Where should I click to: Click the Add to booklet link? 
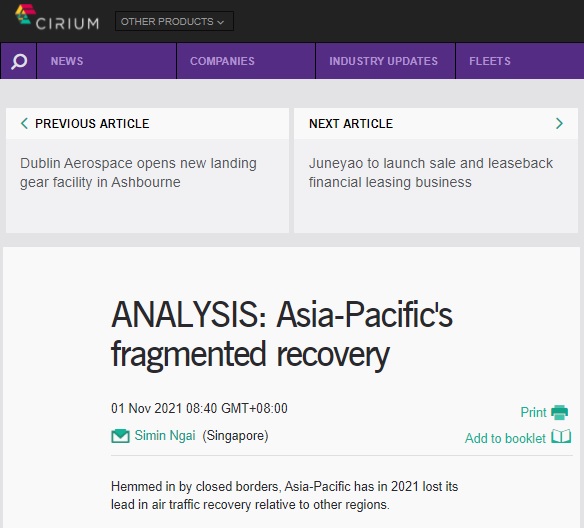505,438
